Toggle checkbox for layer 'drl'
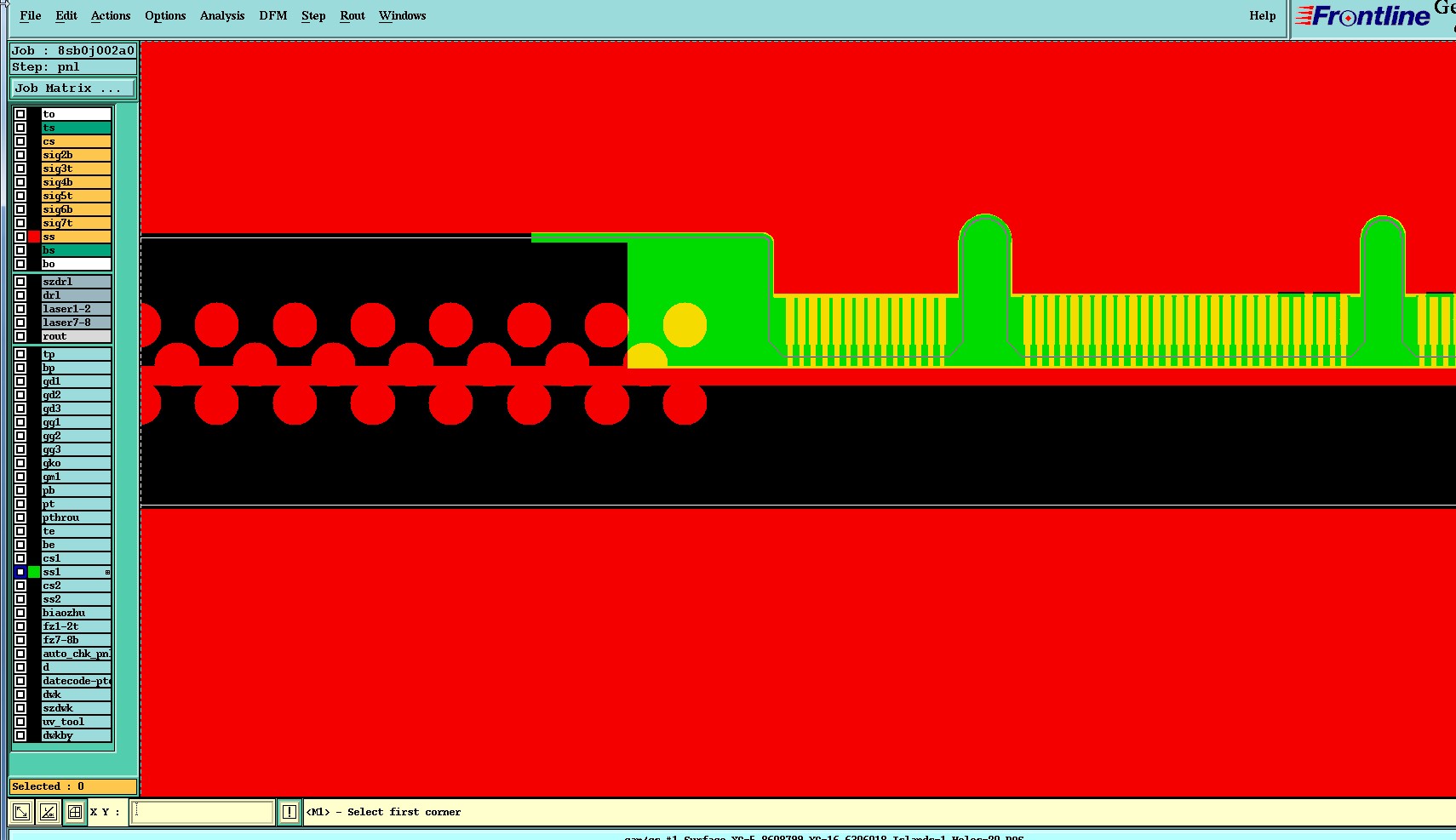The width and height of the screenshot is (1456, 840). 20,295
